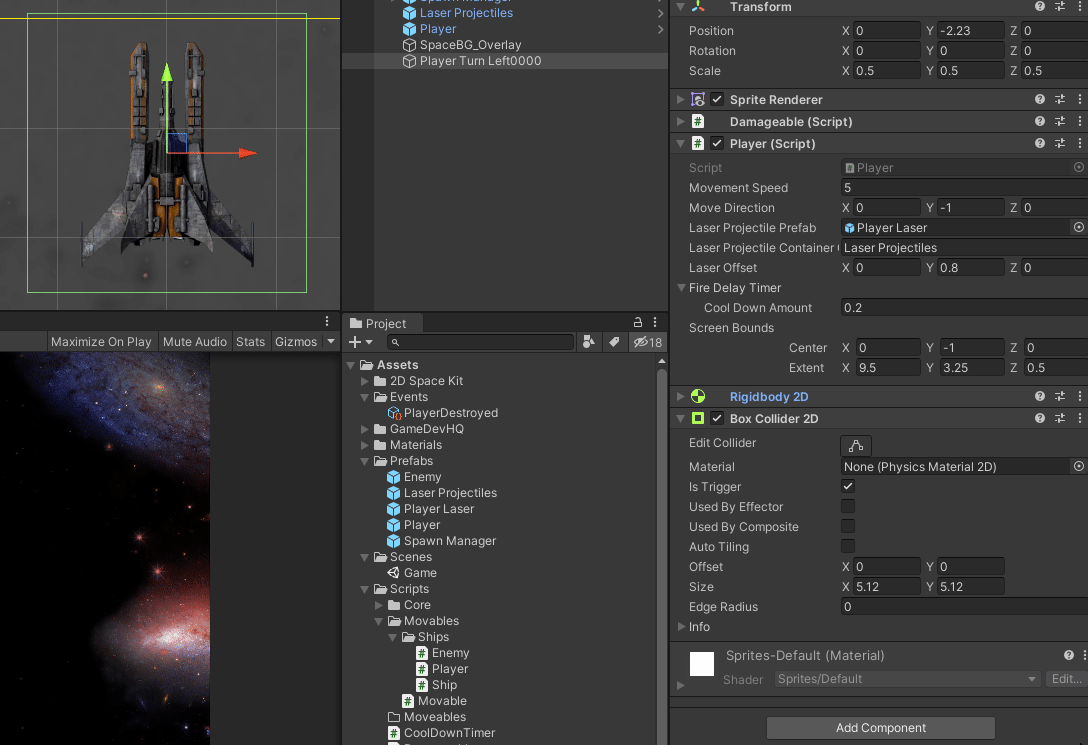This screenshot has height=745, width=1088.
Task: Enable the Used By Effector checkbox
Action: click(x=848, y=507)
